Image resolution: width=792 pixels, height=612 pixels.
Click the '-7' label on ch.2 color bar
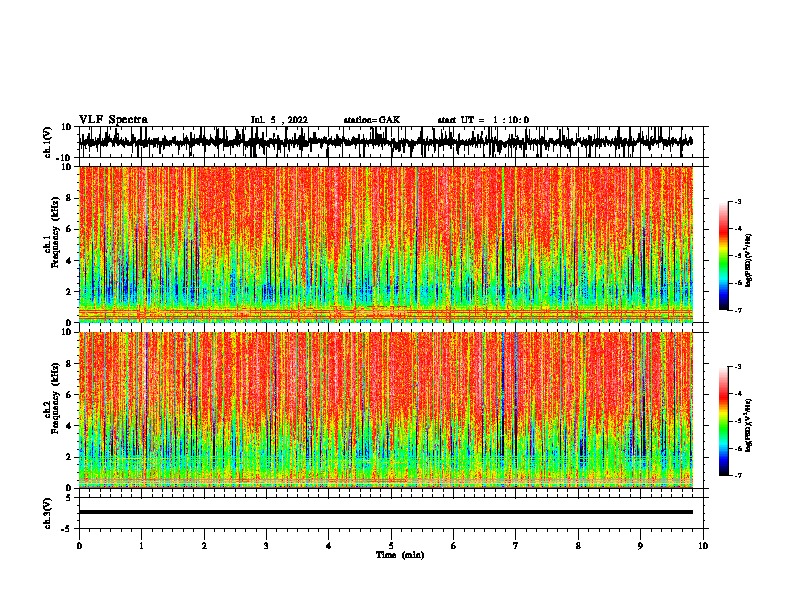[737, 476]
